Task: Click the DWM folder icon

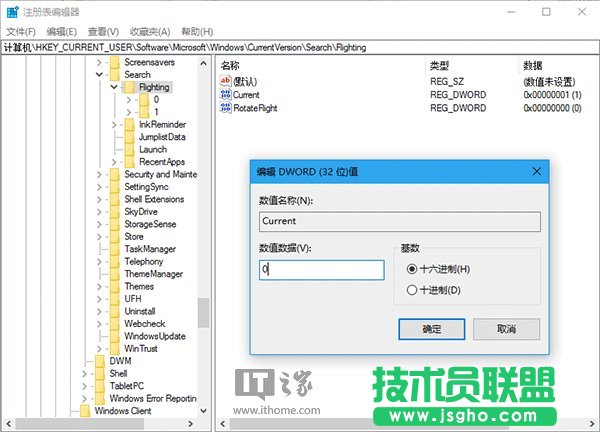Action: [x=100, y=361]
